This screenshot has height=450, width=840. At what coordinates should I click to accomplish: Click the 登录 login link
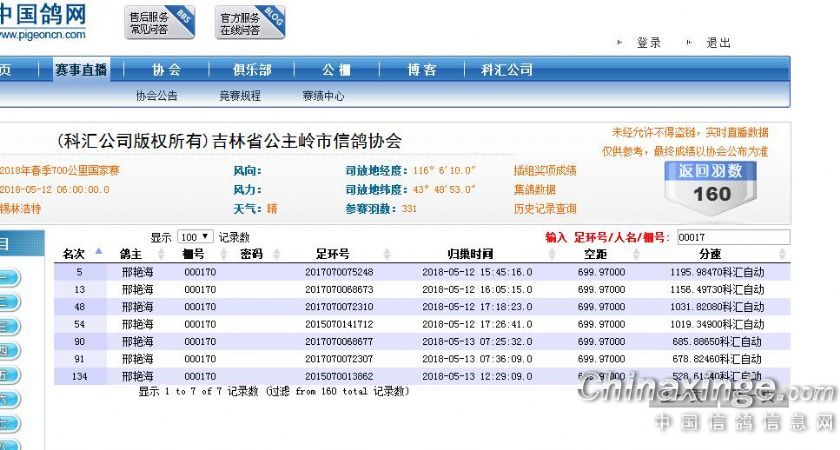(x=649, y=43)
